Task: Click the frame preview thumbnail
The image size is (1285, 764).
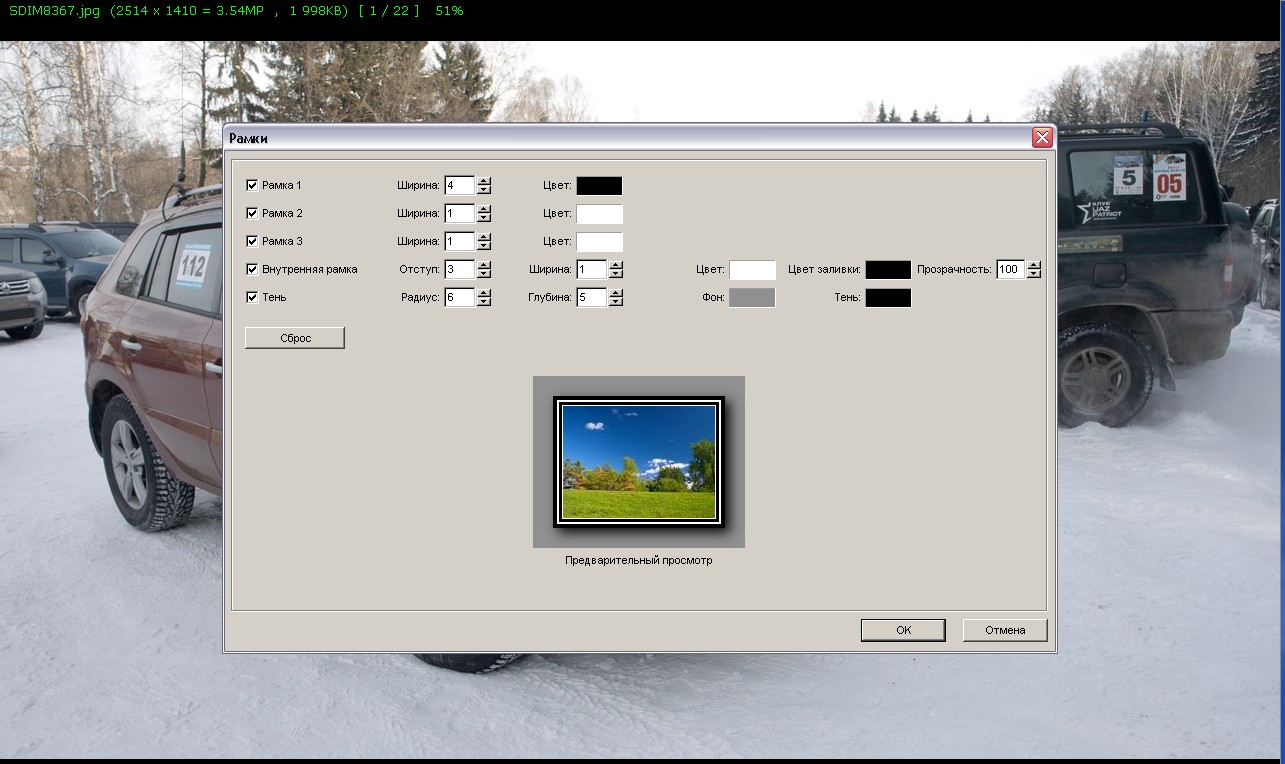Action: pyautogui.click(x=639, y=462)
